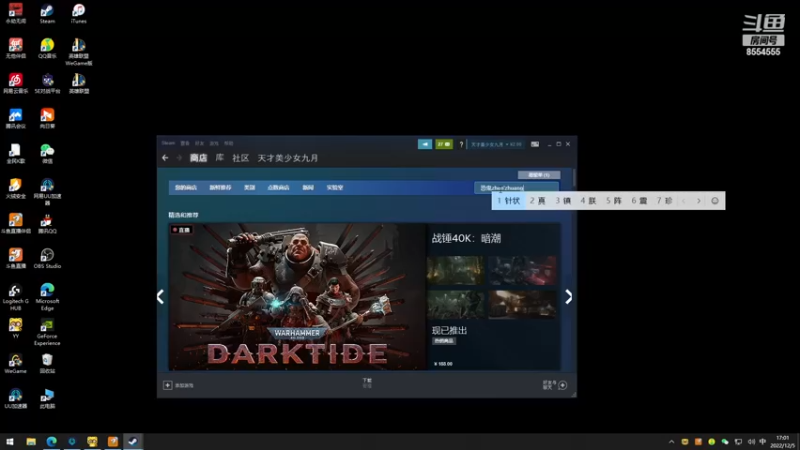The width and height of the screenshot is (800, 450).
Task: Open the taskbar clock and date
Action: click(x=783, y=442)
